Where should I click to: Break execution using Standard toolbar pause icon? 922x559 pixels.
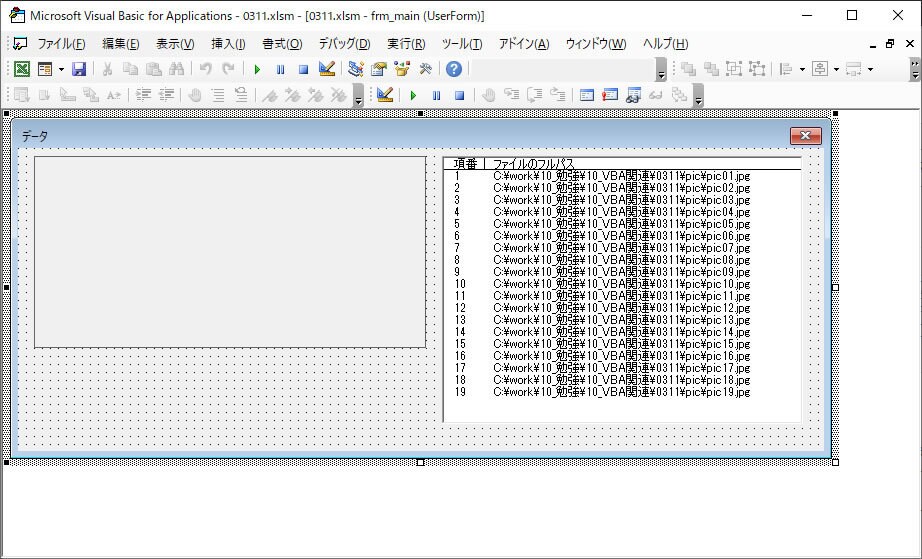[280, 69]
